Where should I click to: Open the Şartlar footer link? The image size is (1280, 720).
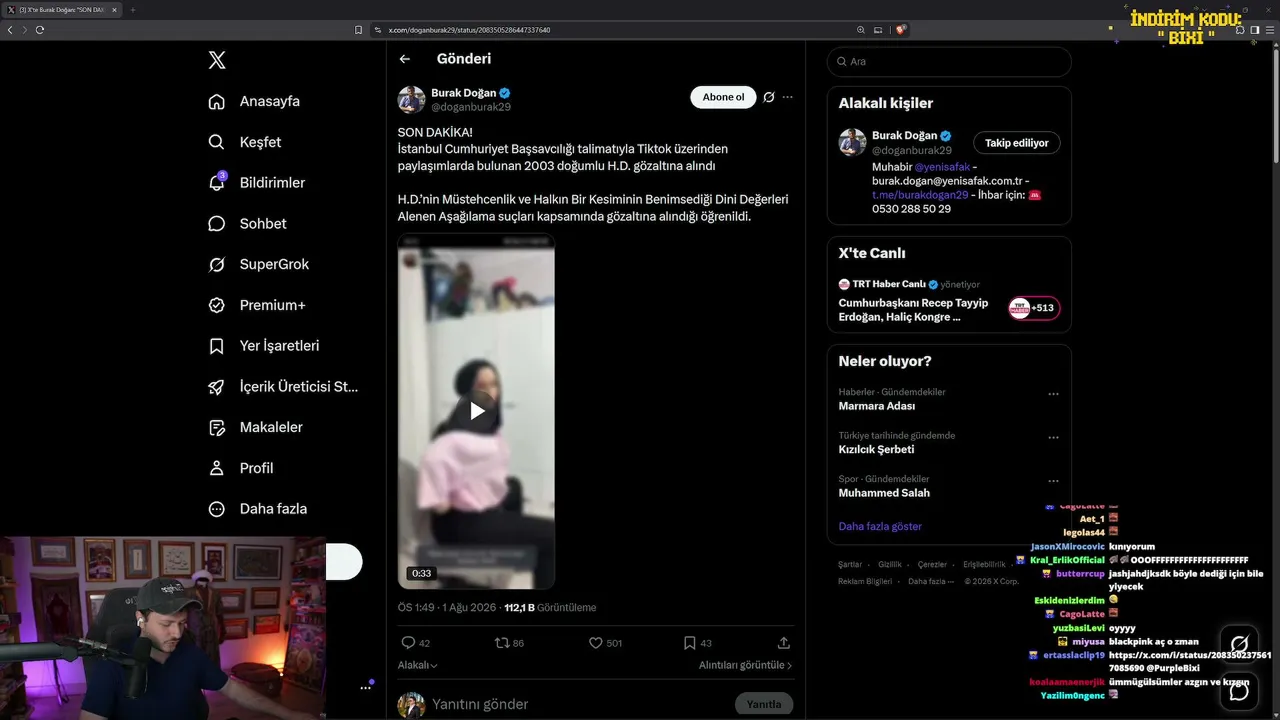click(850, 565)
